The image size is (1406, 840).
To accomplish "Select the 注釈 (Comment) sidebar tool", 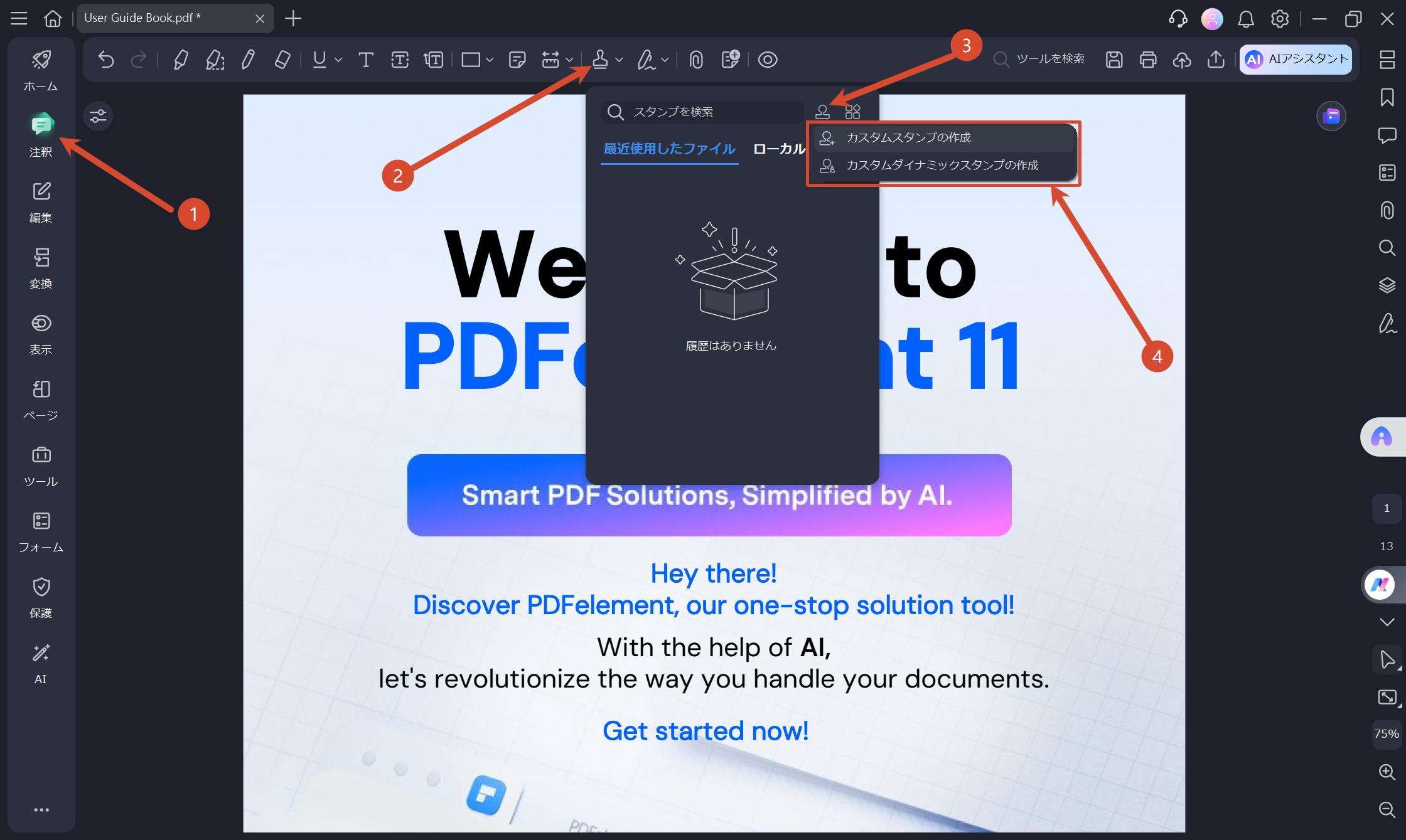I will click(x=41, y=136).
